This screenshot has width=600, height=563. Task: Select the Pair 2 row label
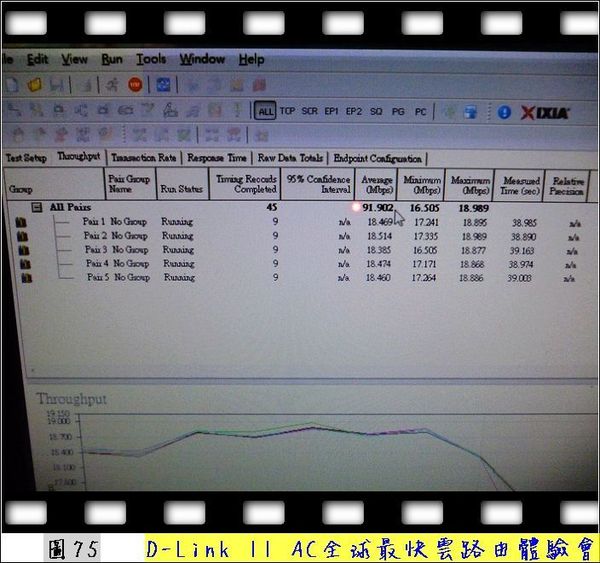click(x=95, y=236)
